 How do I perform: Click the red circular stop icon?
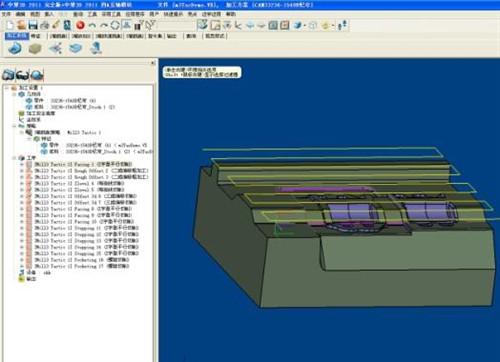(x=80, y=25)
